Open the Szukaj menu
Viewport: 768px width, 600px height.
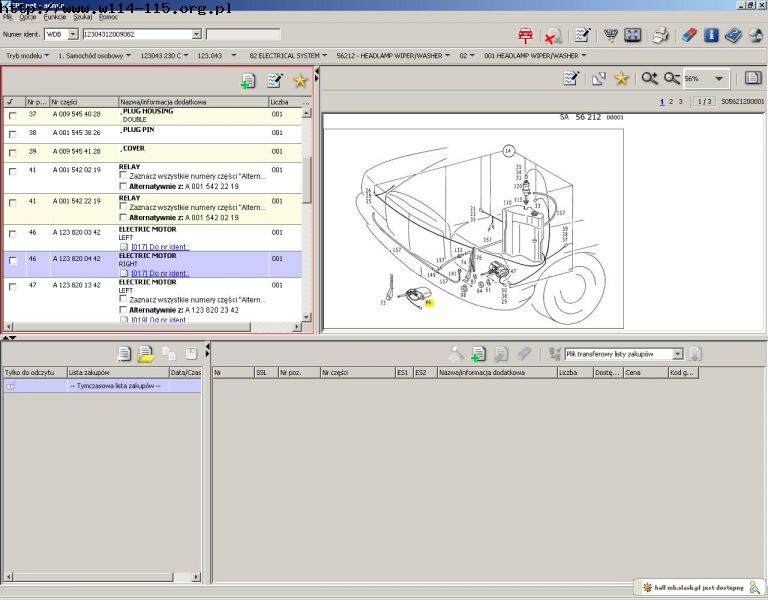[83, 17]
